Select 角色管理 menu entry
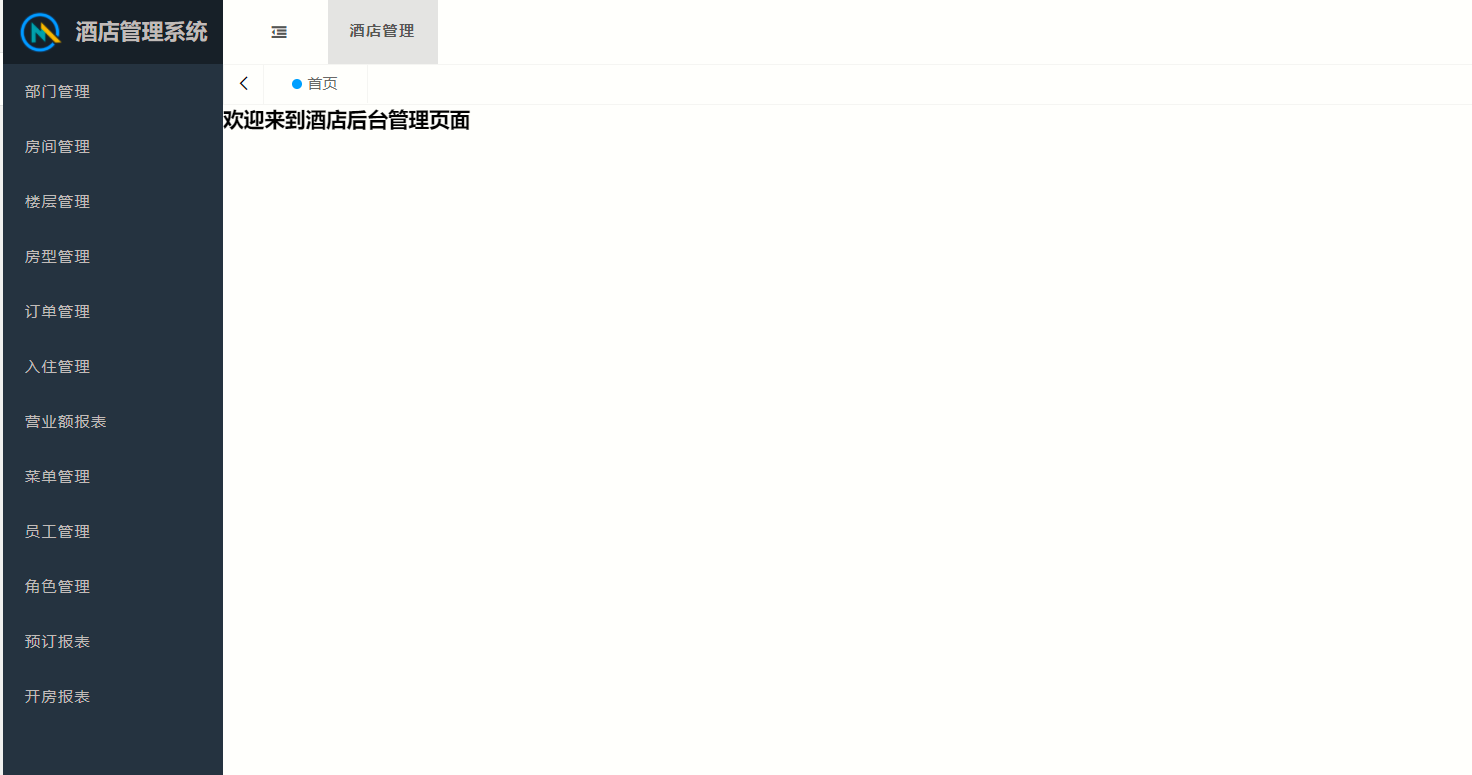 (x=113, y=587)
